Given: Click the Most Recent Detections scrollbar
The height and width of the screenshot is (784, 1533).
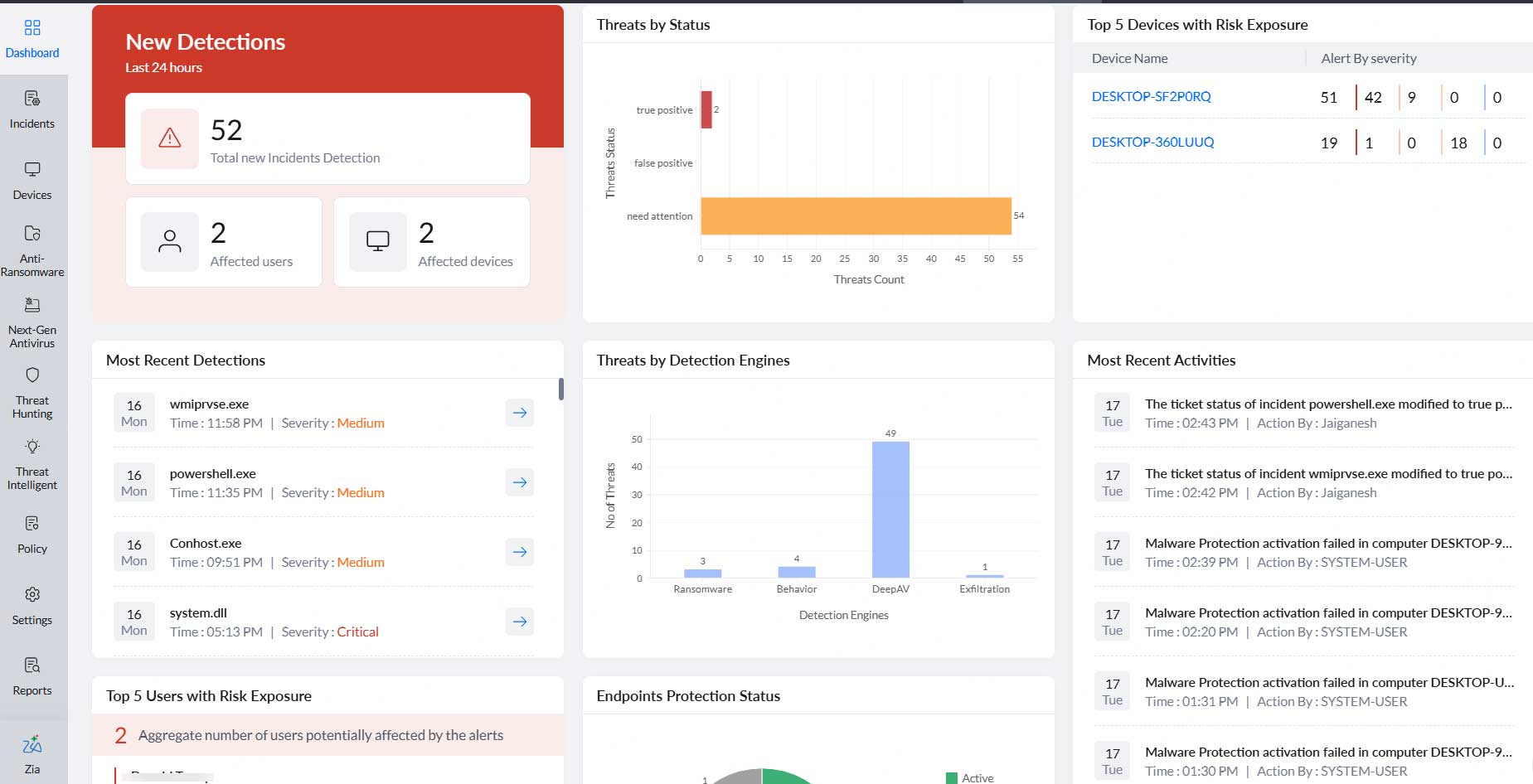Looking at the screenshot, I should point(561,390).
